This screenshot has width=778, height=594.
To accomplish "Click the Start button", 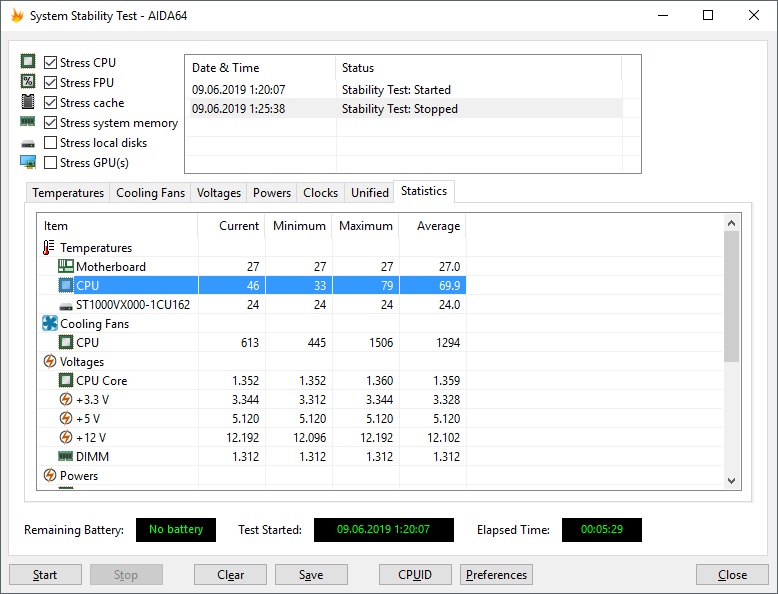I will (45, 575).
